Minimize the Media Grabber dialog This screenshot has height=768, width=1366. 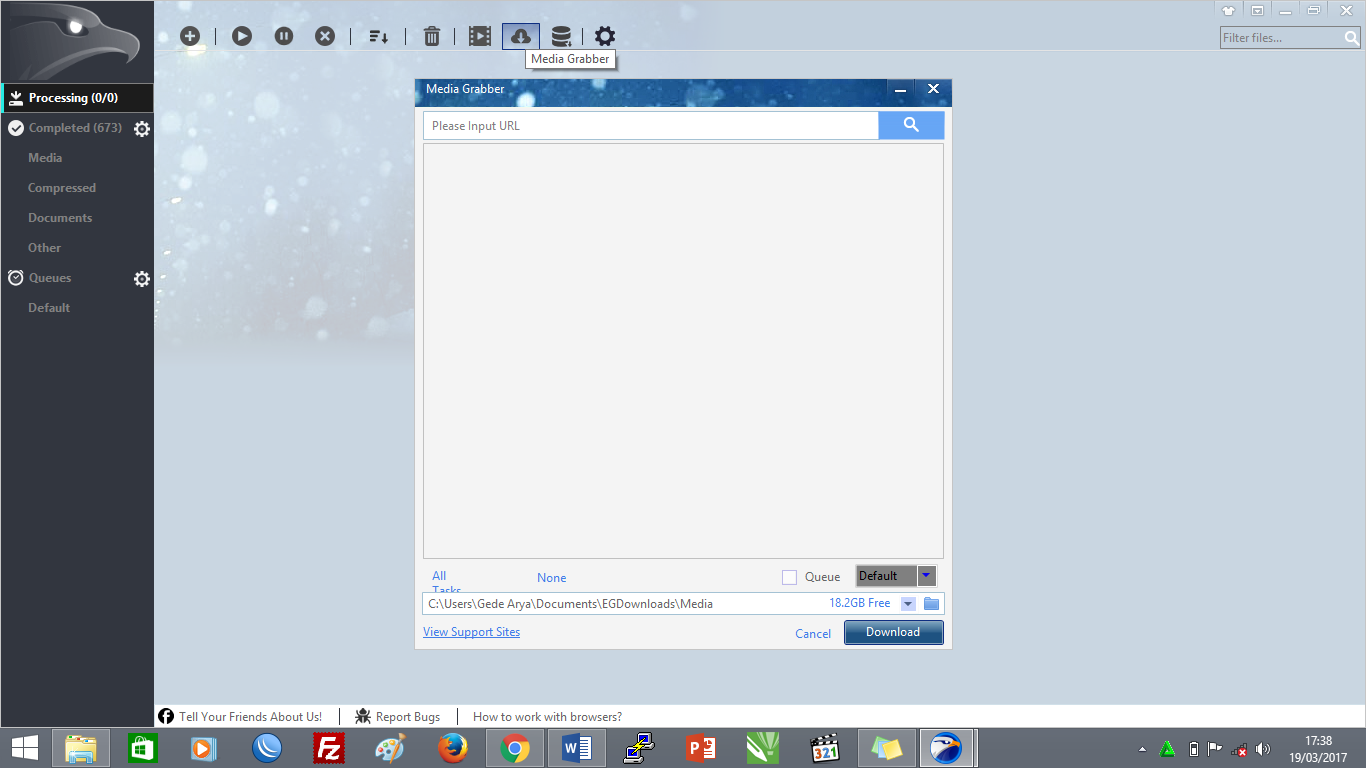coord(900,90)
